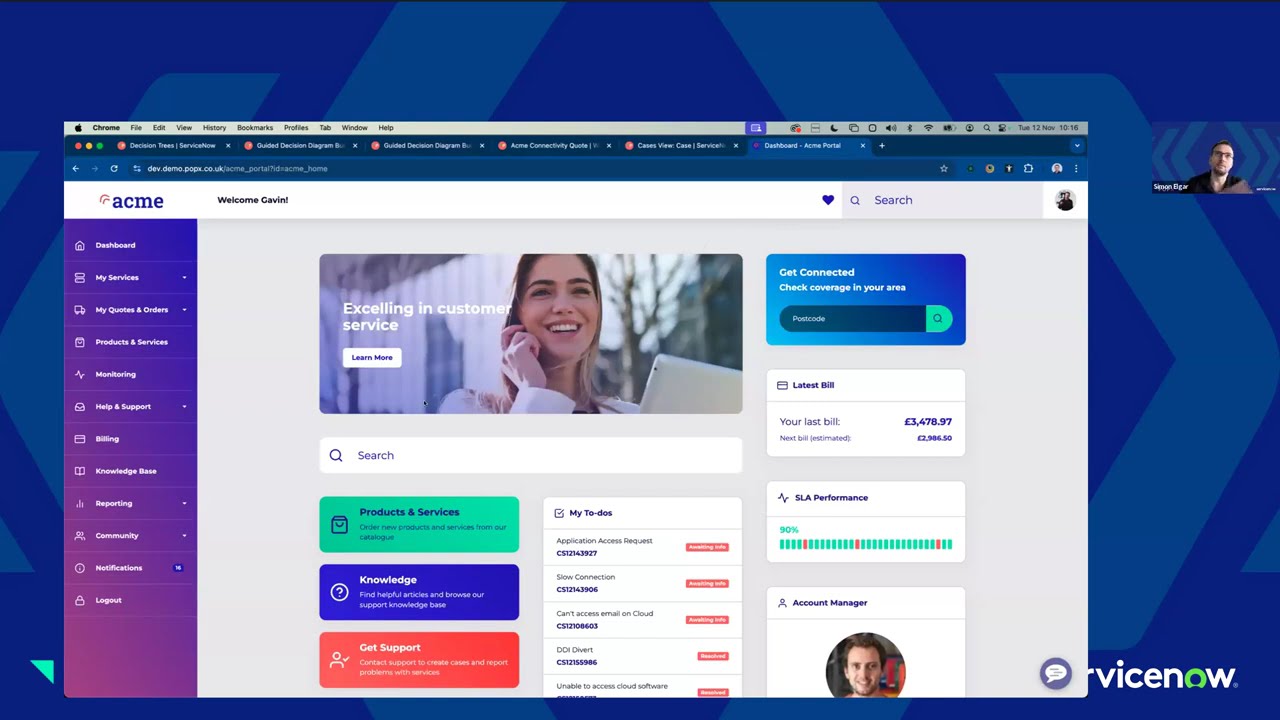The image size is (1280, 720).
Task: Click the Help & Support sidebar icon
Action: pyautogui.click(x=80, y=406)
